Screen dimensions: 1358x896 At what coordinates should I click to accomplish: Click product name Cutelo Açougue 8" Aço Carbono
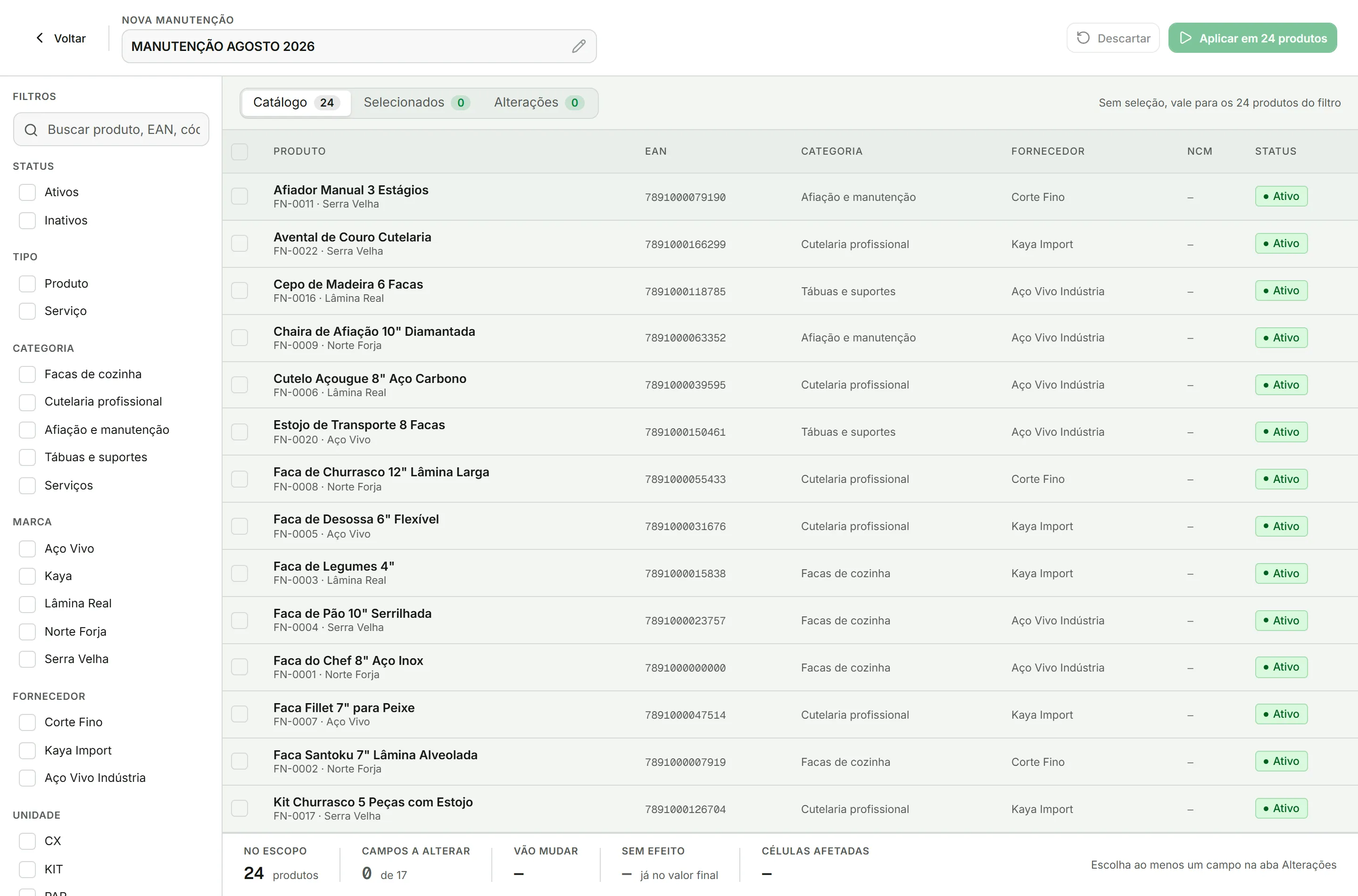coord(370,379)
